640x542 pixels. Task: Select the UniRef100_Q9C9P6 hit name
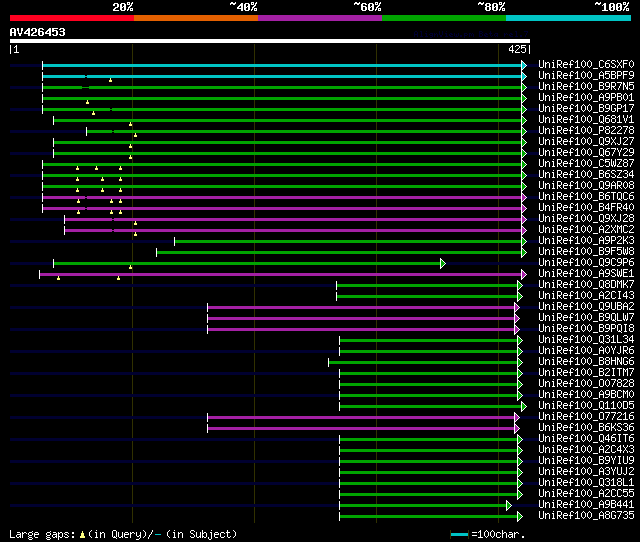(586, 263)
